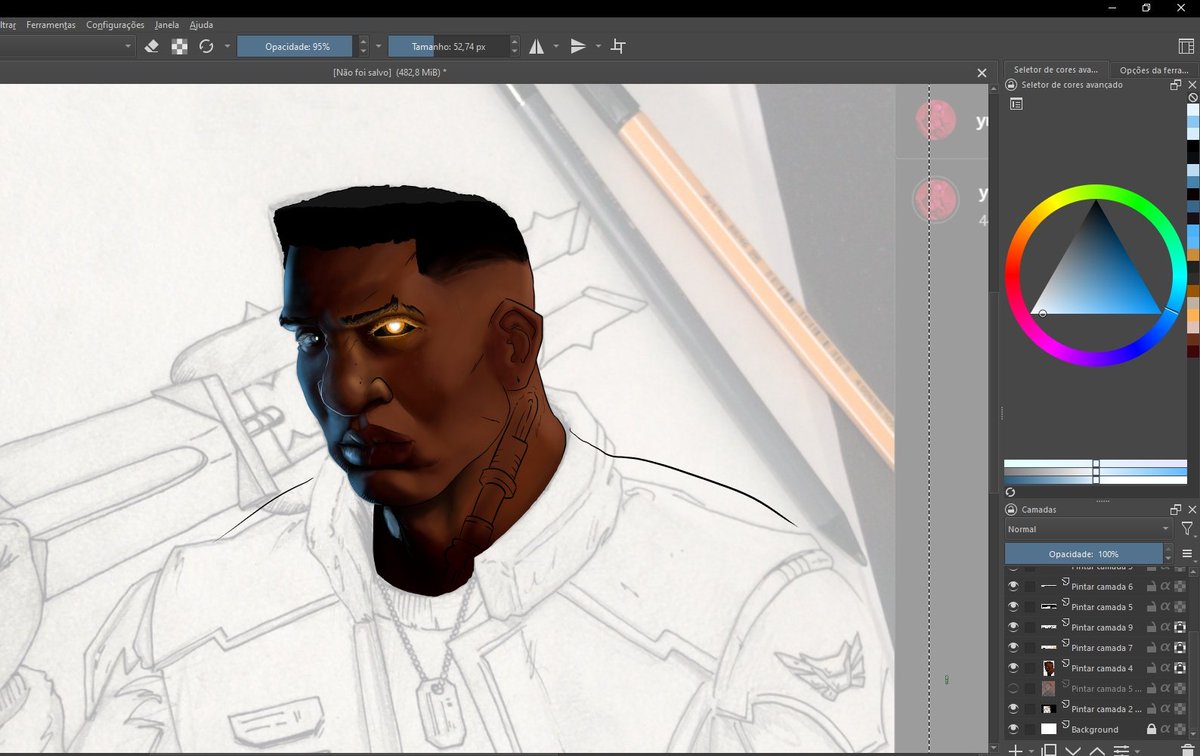
Task: Step the brush Tamanho spinner arrows
Action: (515, 46)
